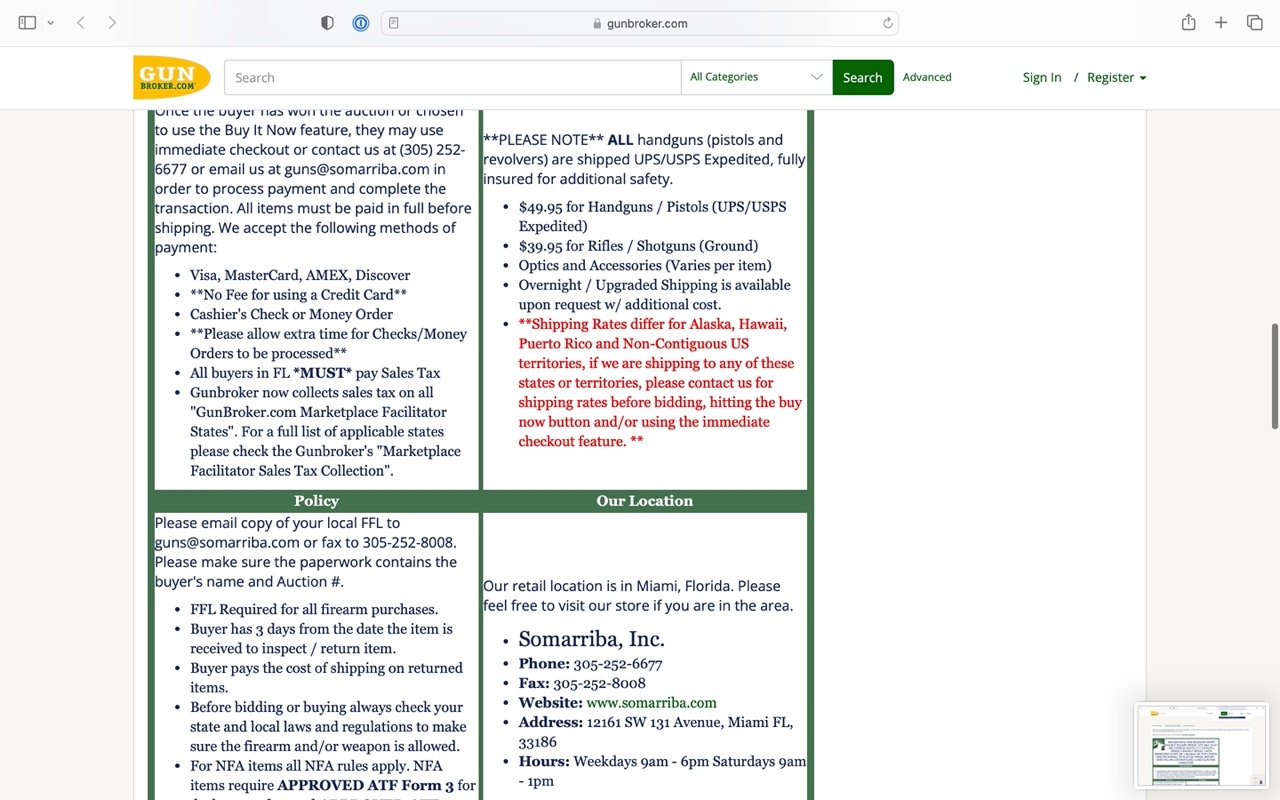Open the screenshot preview thumbnail
This screenshot has height=800, width=1280.
point(1201,746)
